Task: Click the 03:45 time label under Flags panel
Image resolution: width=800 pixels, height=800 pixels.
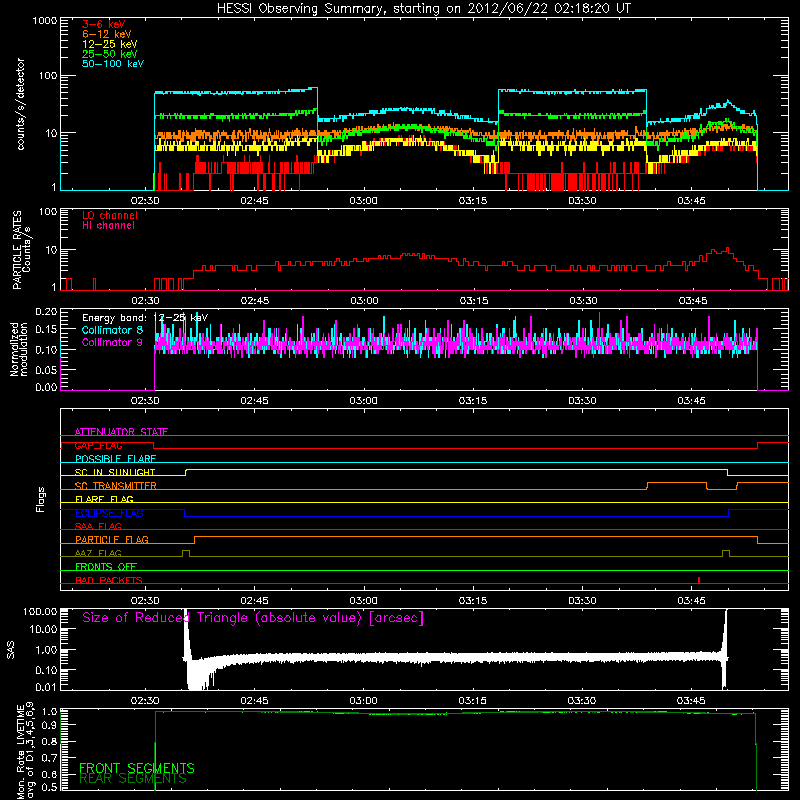Action: tap(691, 601)
